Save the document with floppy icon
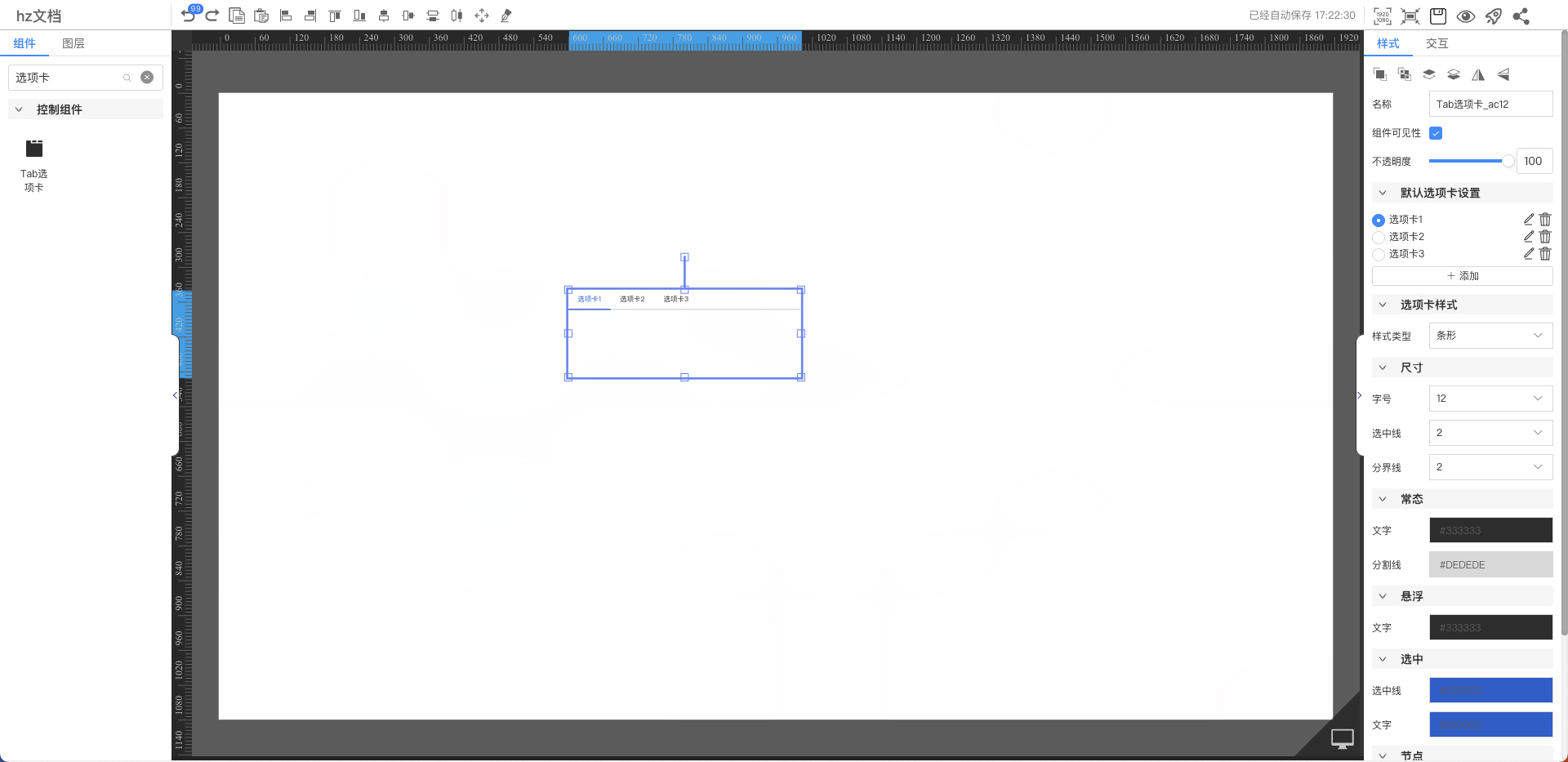 [x=1438, y=16]
